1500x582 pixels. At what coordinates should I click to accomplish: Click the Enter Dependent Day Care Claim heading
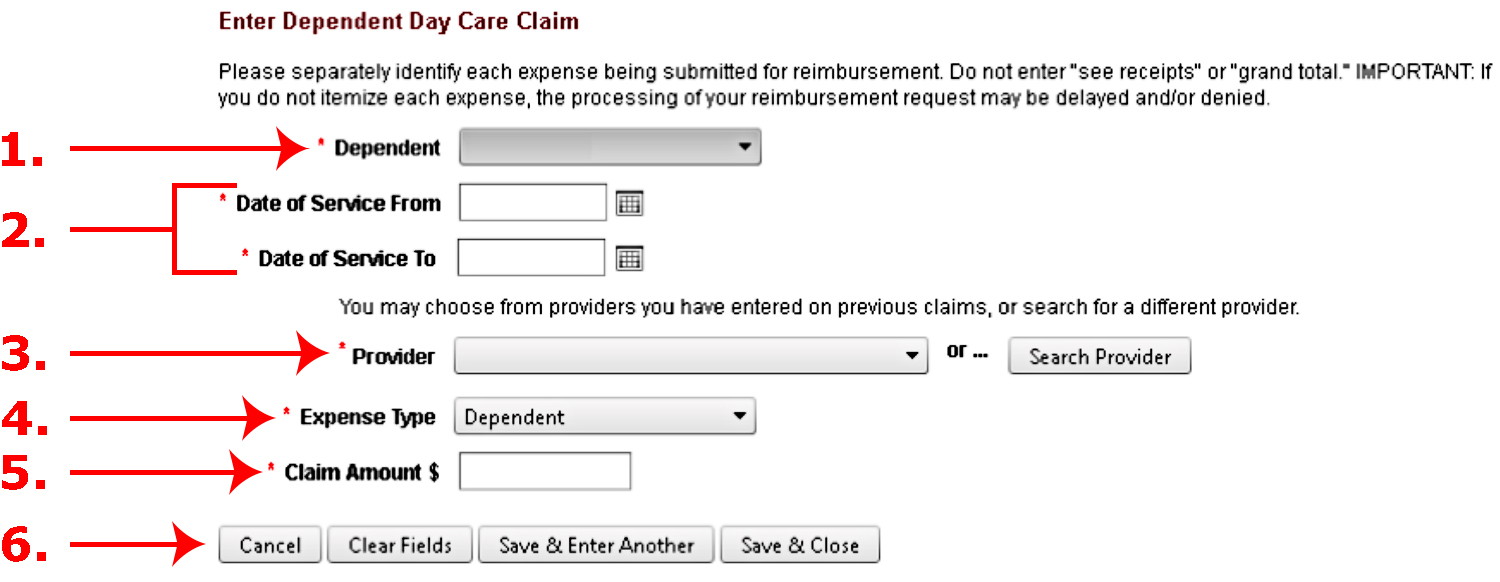[398, 21]
